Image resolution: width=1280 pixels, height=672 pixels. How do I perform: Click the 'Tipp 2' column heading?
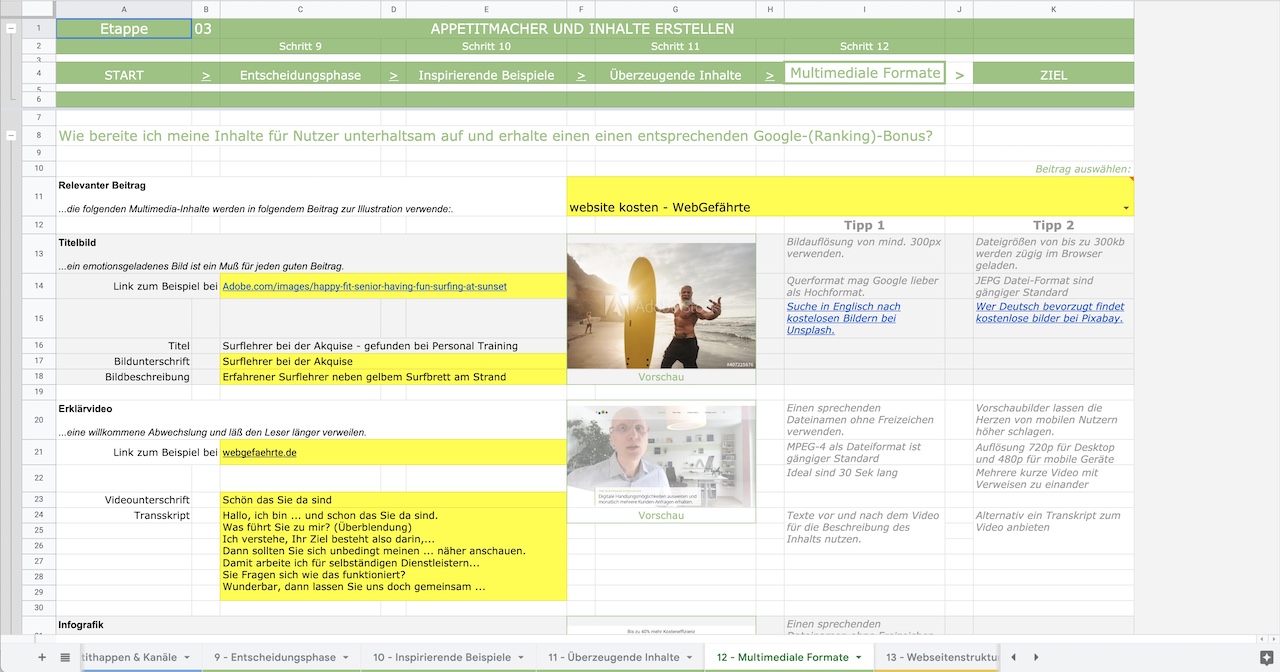pos(1053,225)
